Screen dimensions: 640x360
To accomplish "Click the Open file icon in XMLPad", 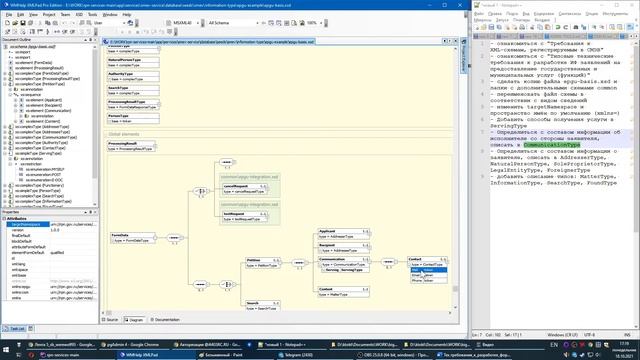I will pos(15,23).
